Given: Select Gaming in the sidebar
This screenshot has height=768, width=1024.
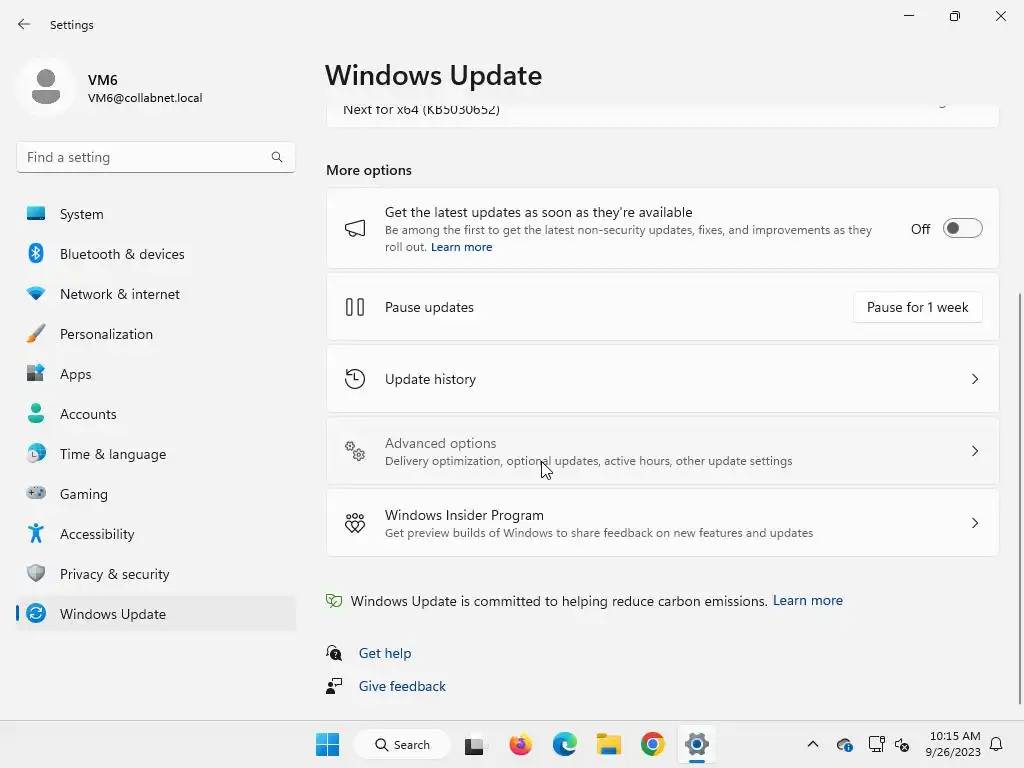Looking at the screenshot, I should [x=156, y=493].
